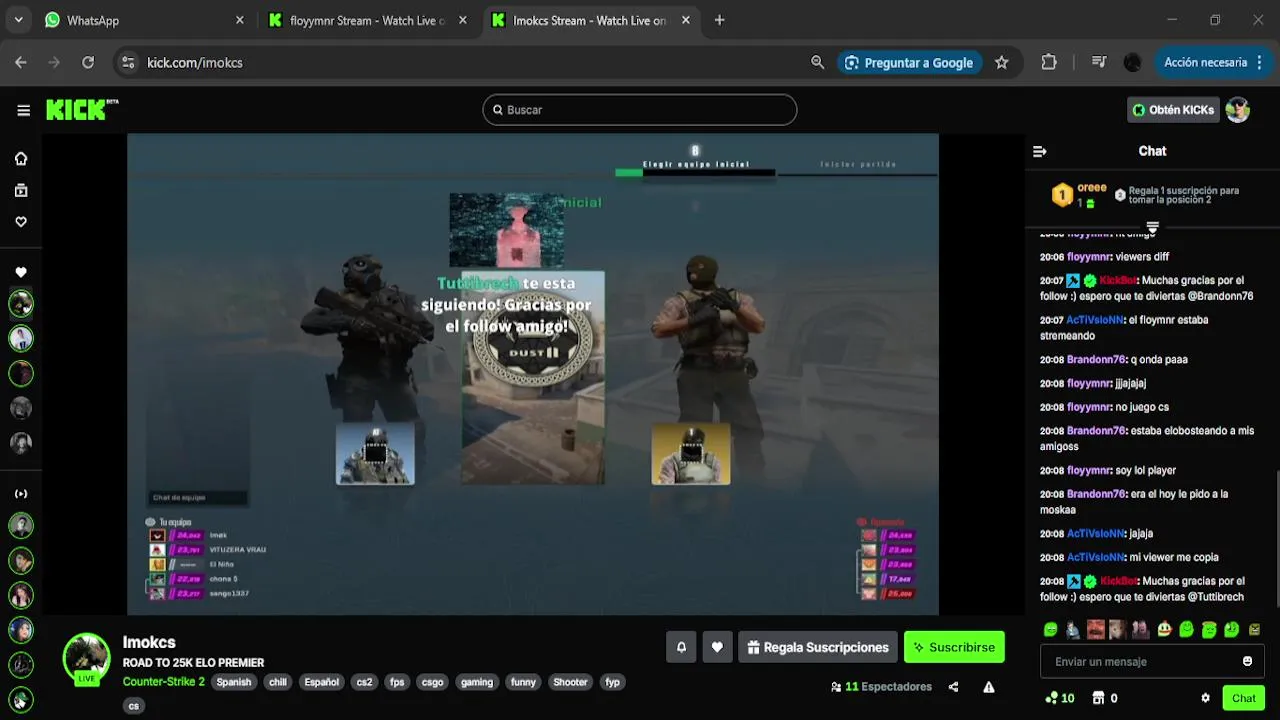1280x720 pixels.
Task: Open the tab search dropdown arrow
Action: coord(18,20)
